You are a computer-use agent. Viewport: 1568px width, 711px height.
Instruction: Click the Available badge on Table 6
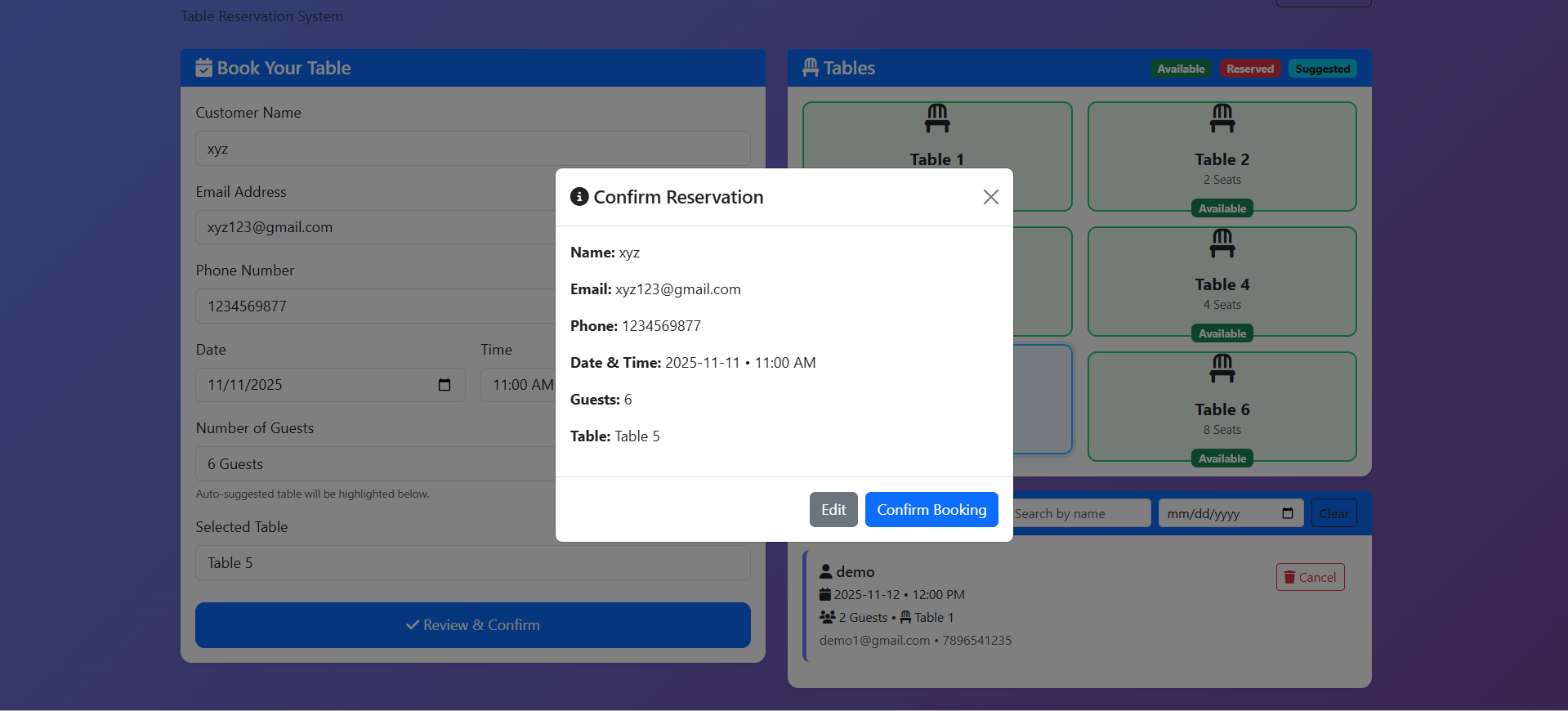click(1222, 458)
